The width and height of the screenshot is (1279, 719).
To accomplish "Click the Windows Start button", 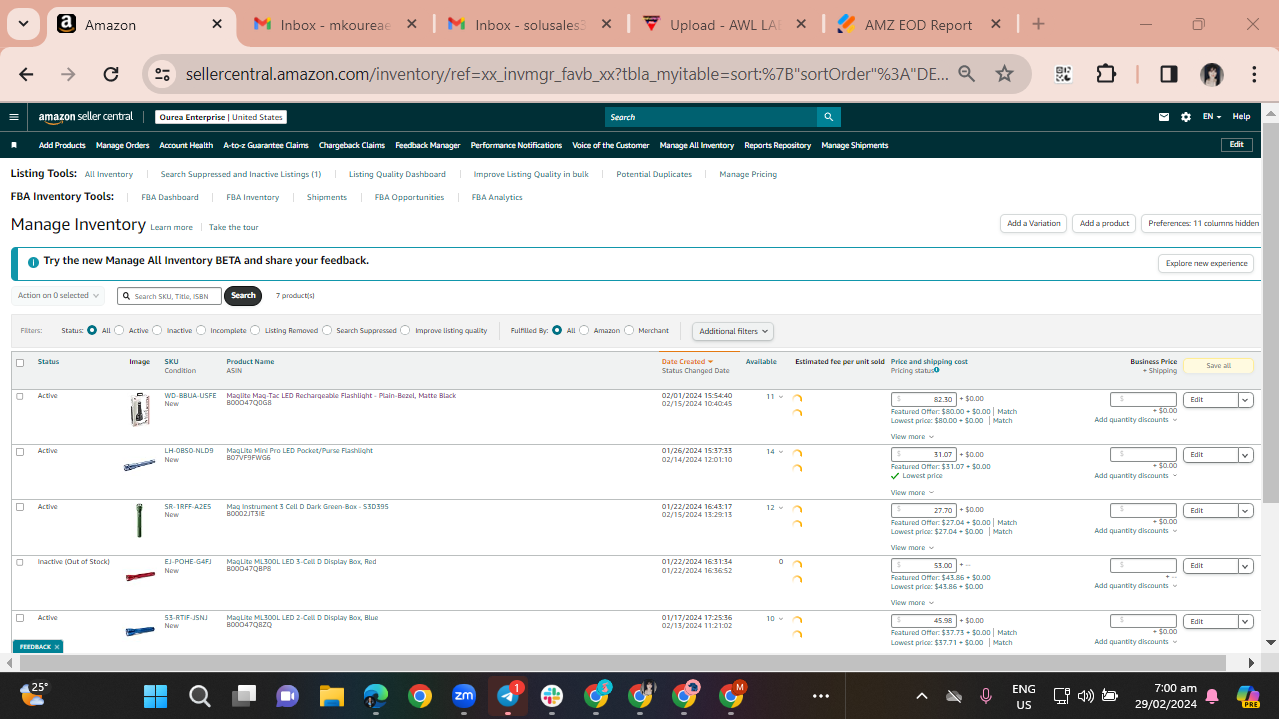I will (x=155, y=695).
